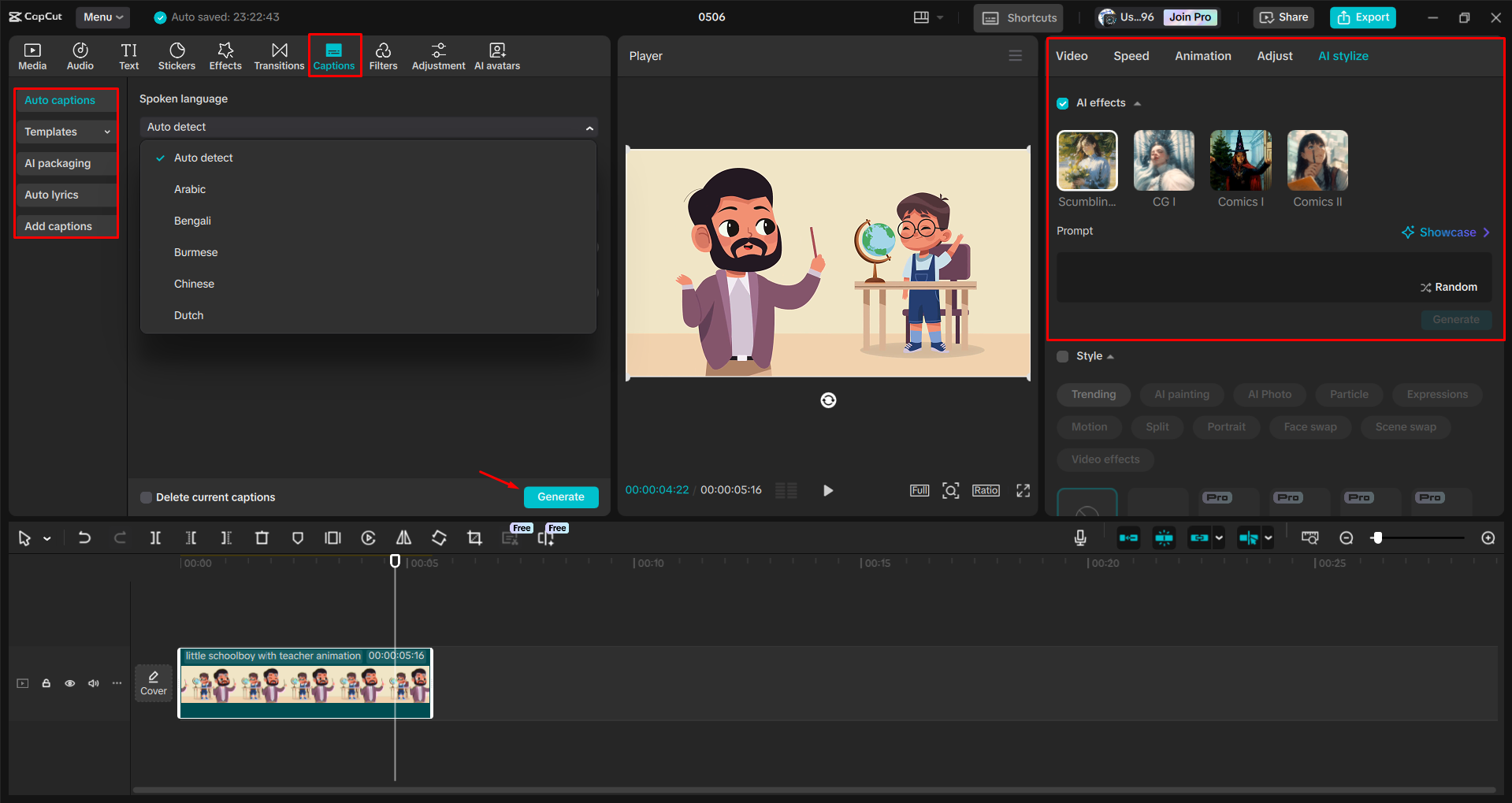This screenshot has height=803, width=1512.
Task: Uncheck the AI effects checkbox
Action: click(x=1062, y=102)
